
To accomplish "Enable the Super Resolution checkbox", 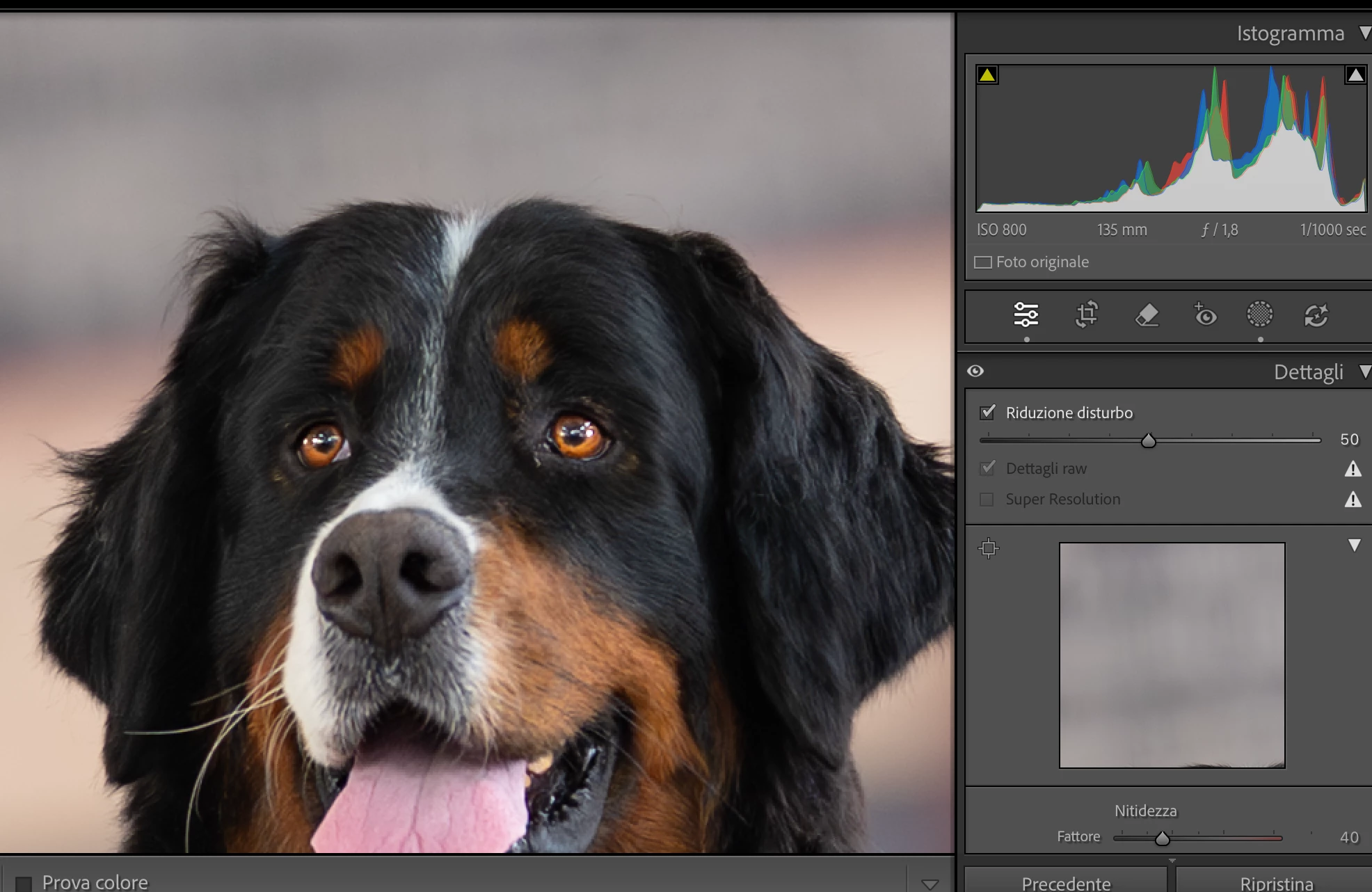I will point(987,500).
